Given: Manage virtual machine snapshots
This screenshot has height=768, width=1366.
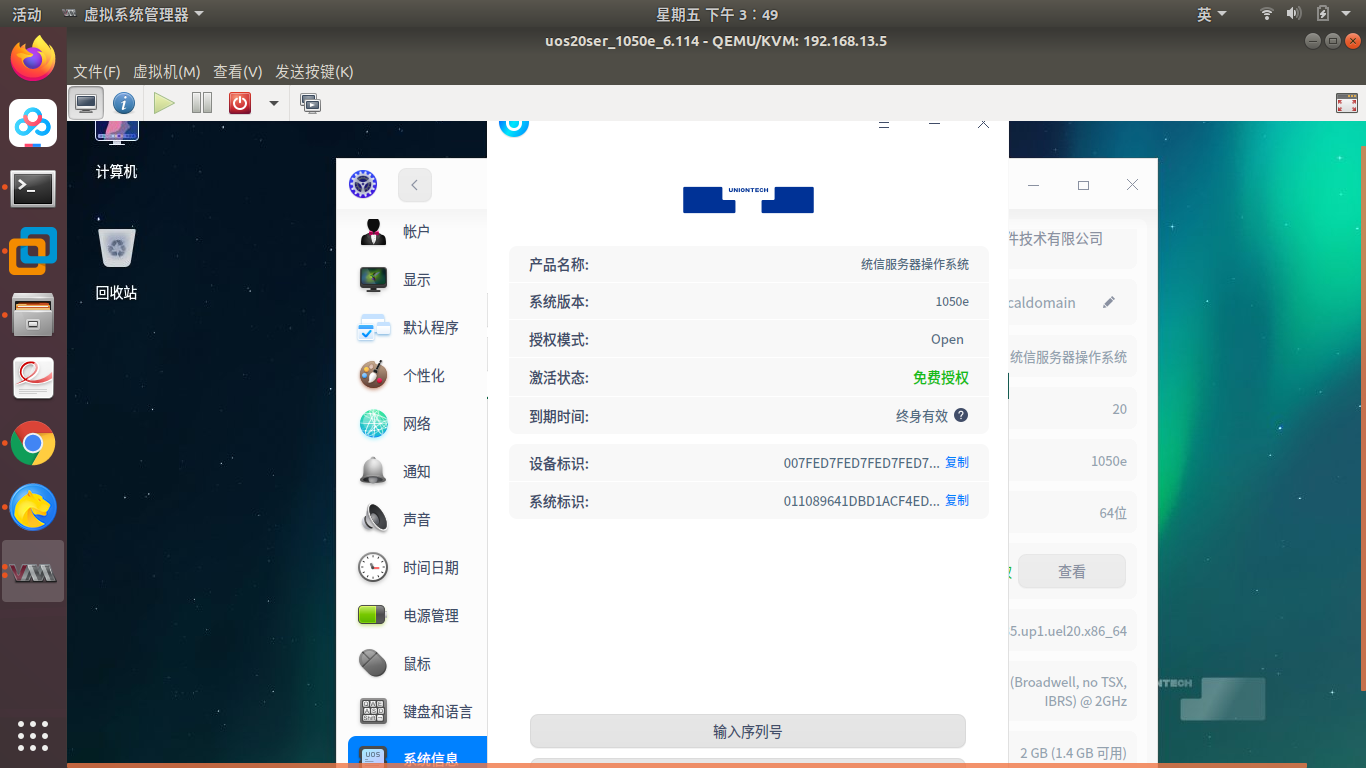Looking at the screenshot, I should pos(310,102).
